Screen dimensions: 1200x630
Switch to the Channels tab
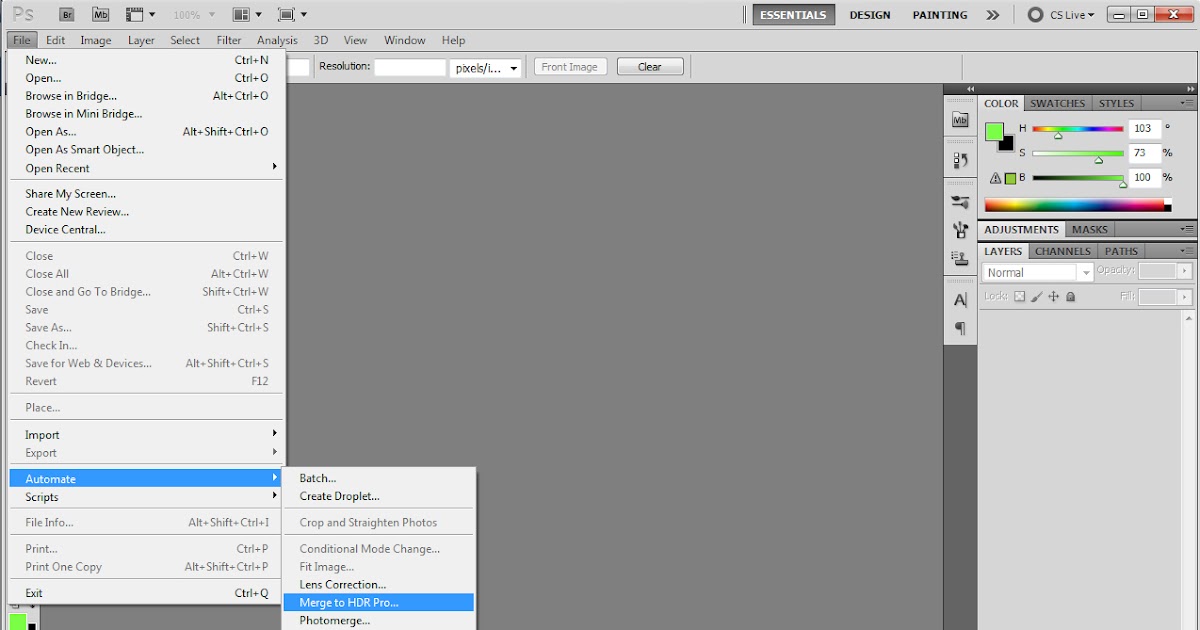pos(1062,252)
